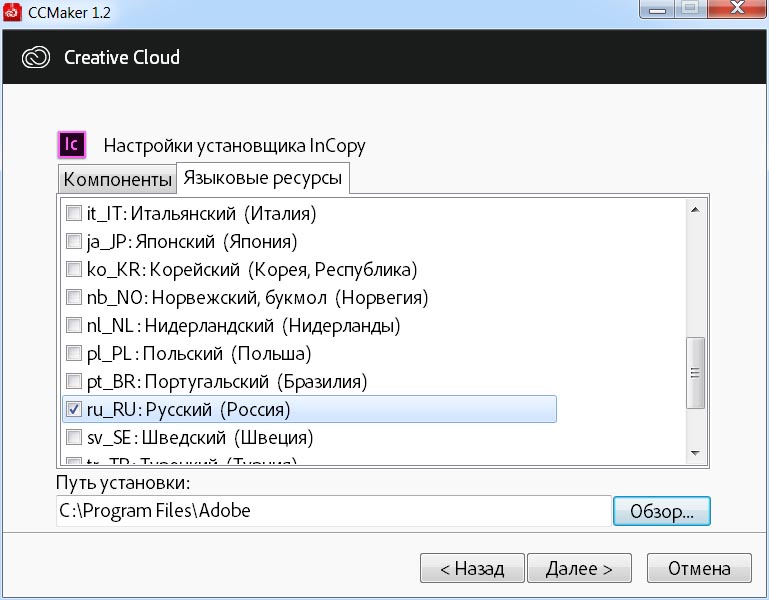
Task: Check the it_IT Italian language checkbox
Action: click(x=74, y=213)
